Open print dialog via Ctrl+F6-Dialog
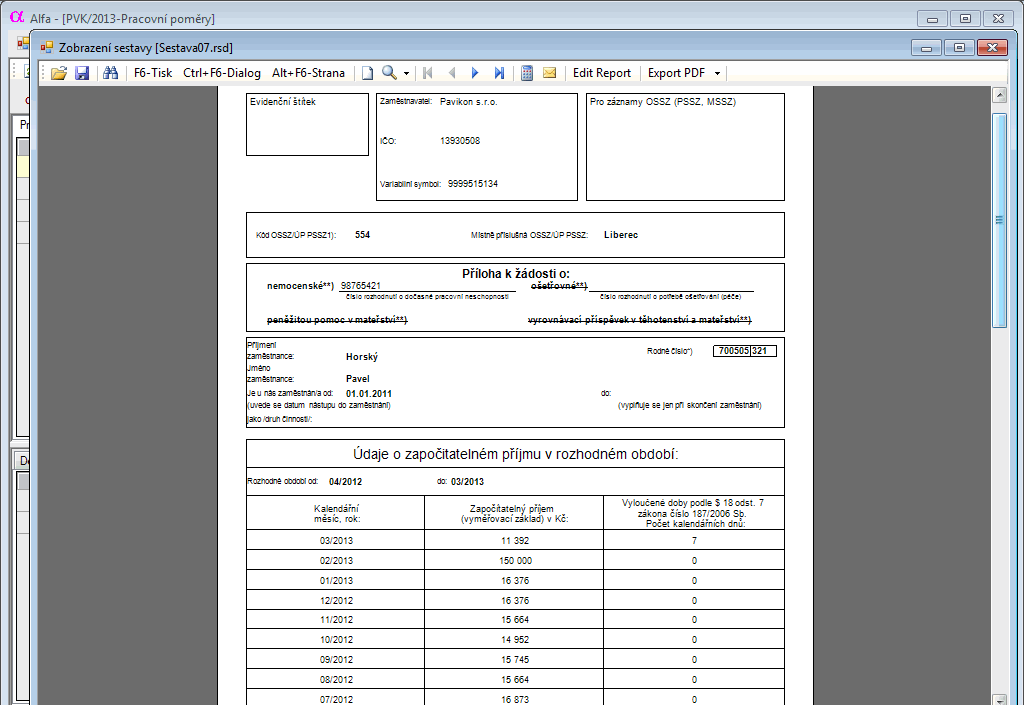 [x=222, y=73]
